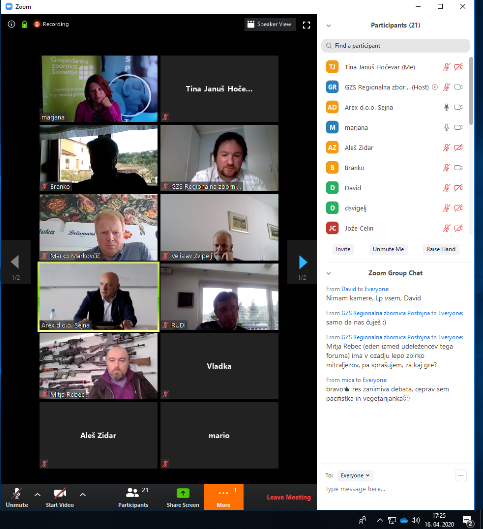Open video options arrow beside Start Video

pos(83,495)
